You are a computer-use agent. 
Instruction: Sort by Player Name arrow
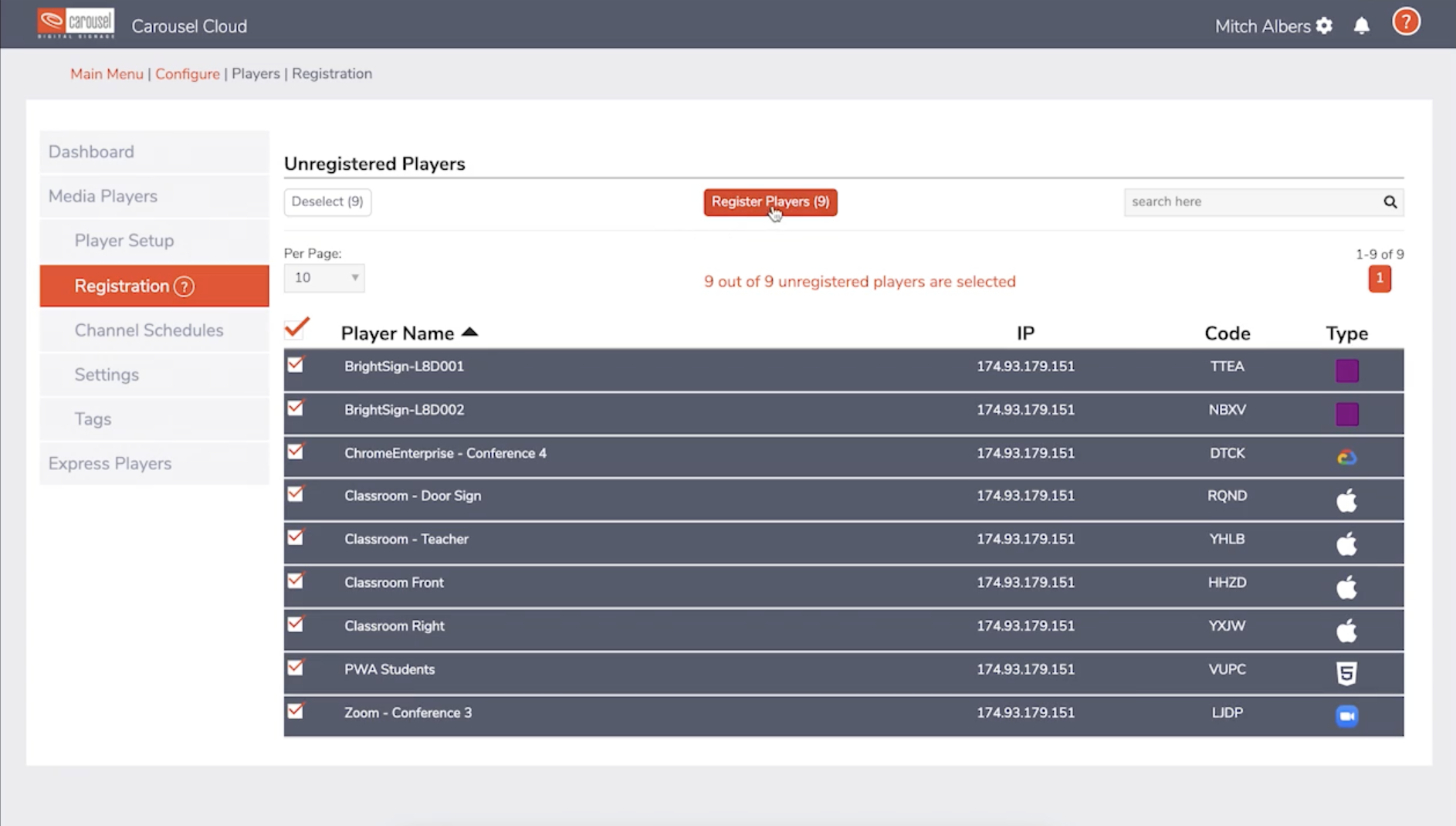[469, 333]
